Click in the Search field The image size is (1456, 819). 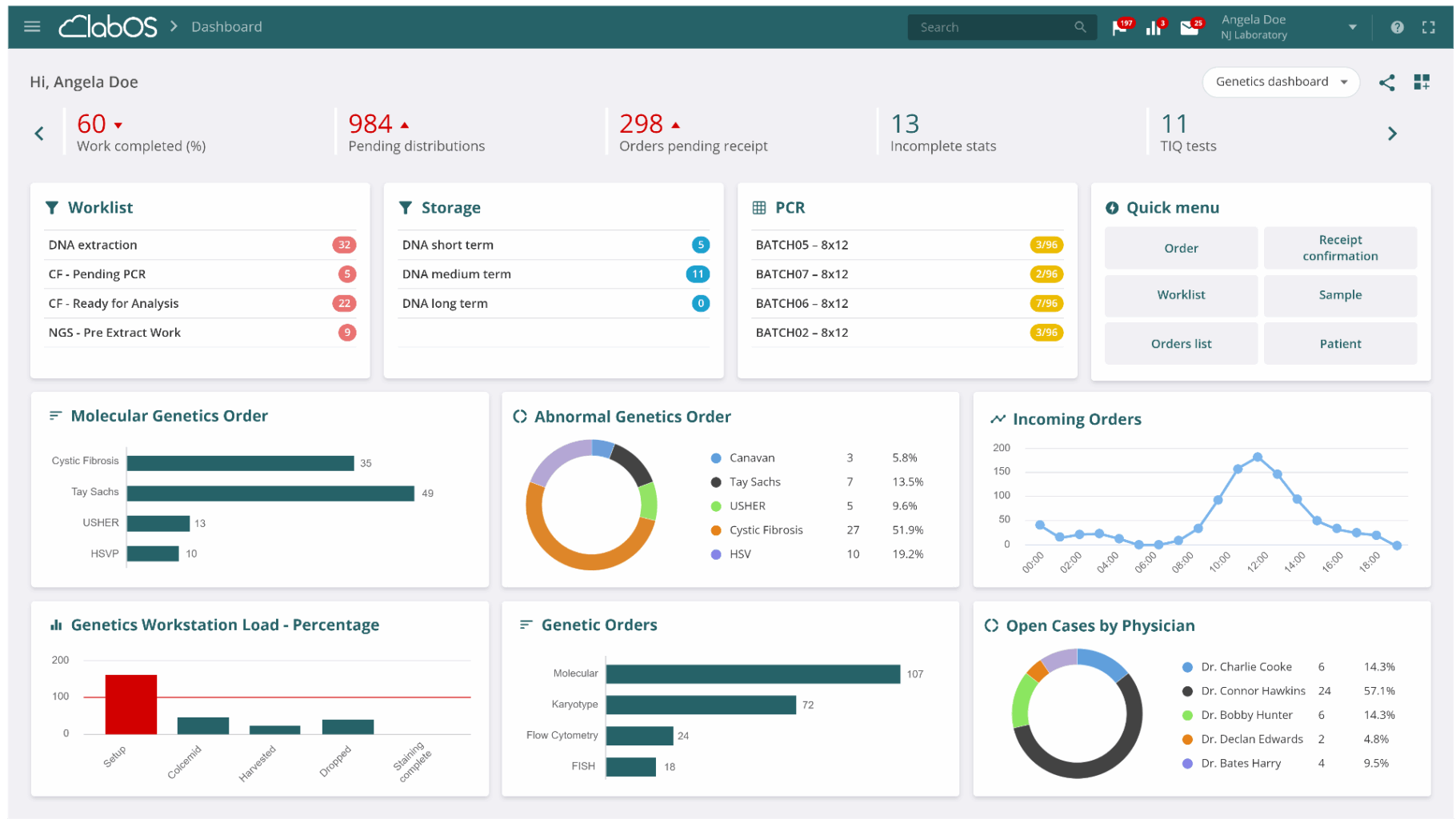(992, 27)
